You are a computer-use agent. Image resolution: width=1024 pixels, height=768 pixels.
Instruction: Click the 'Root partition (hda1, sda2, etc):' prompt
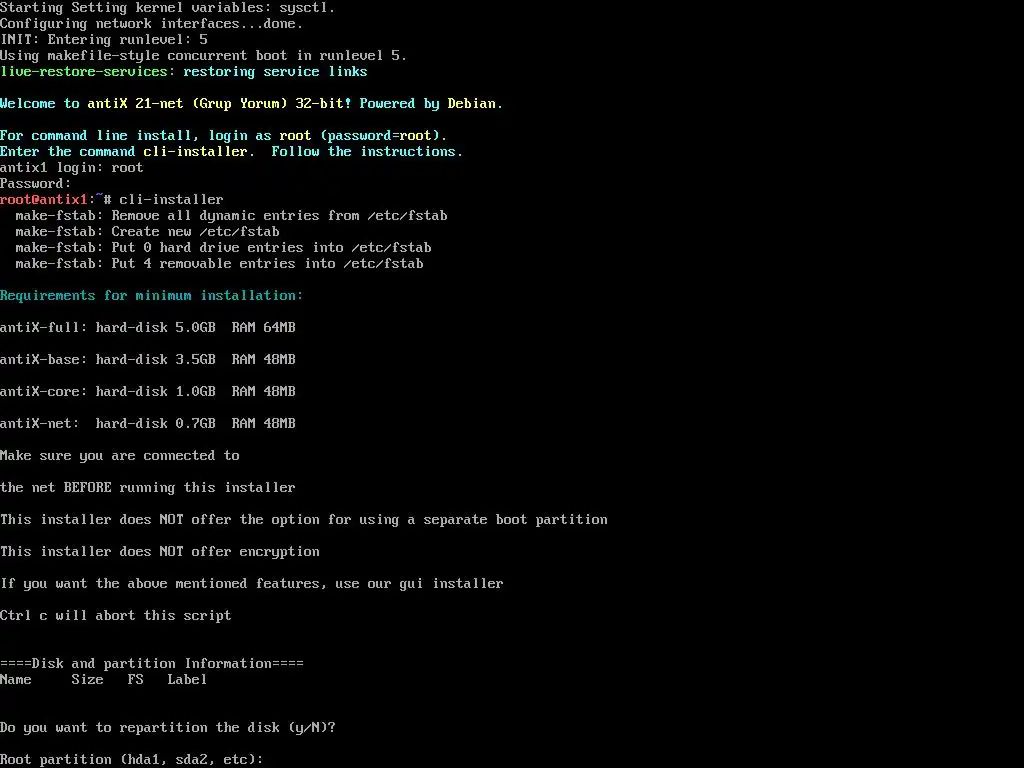pyautogui.click(x=131, y=759)
